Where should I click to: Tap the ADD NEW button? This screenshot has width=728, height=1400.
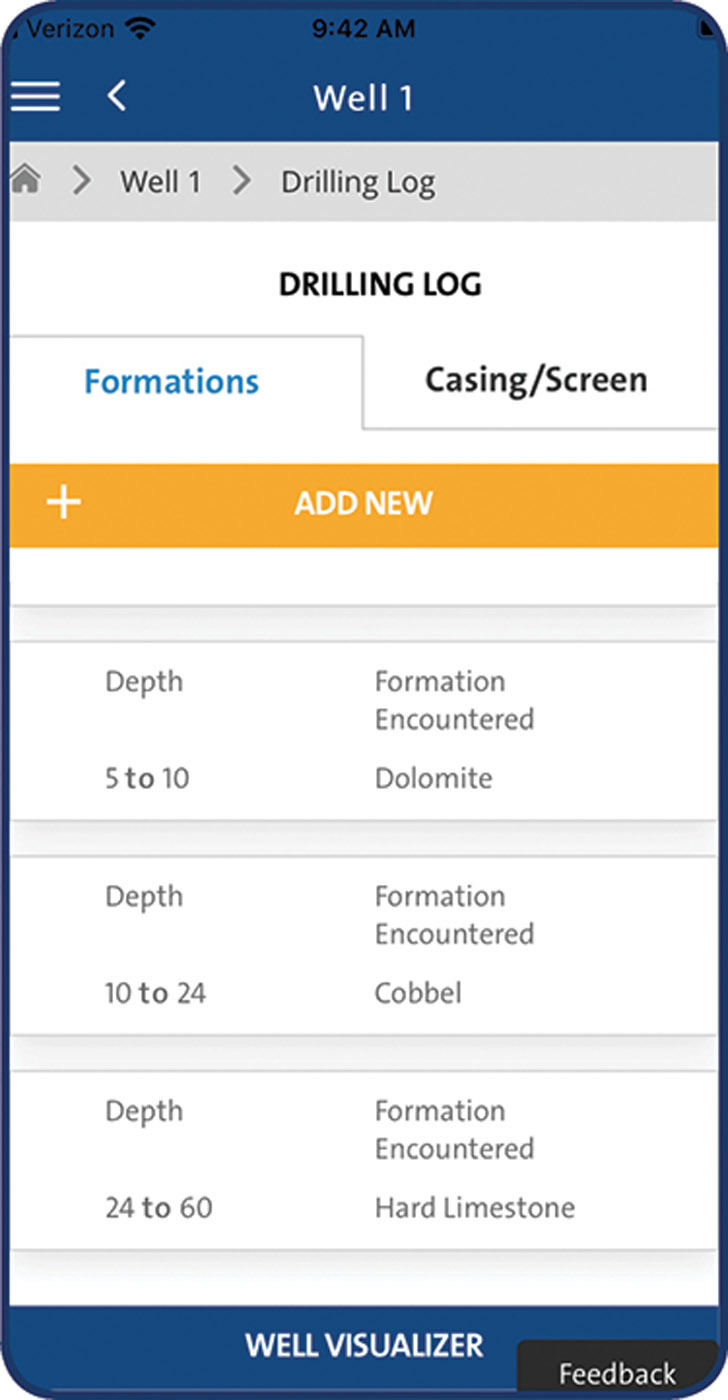click(x=364, y=502)
